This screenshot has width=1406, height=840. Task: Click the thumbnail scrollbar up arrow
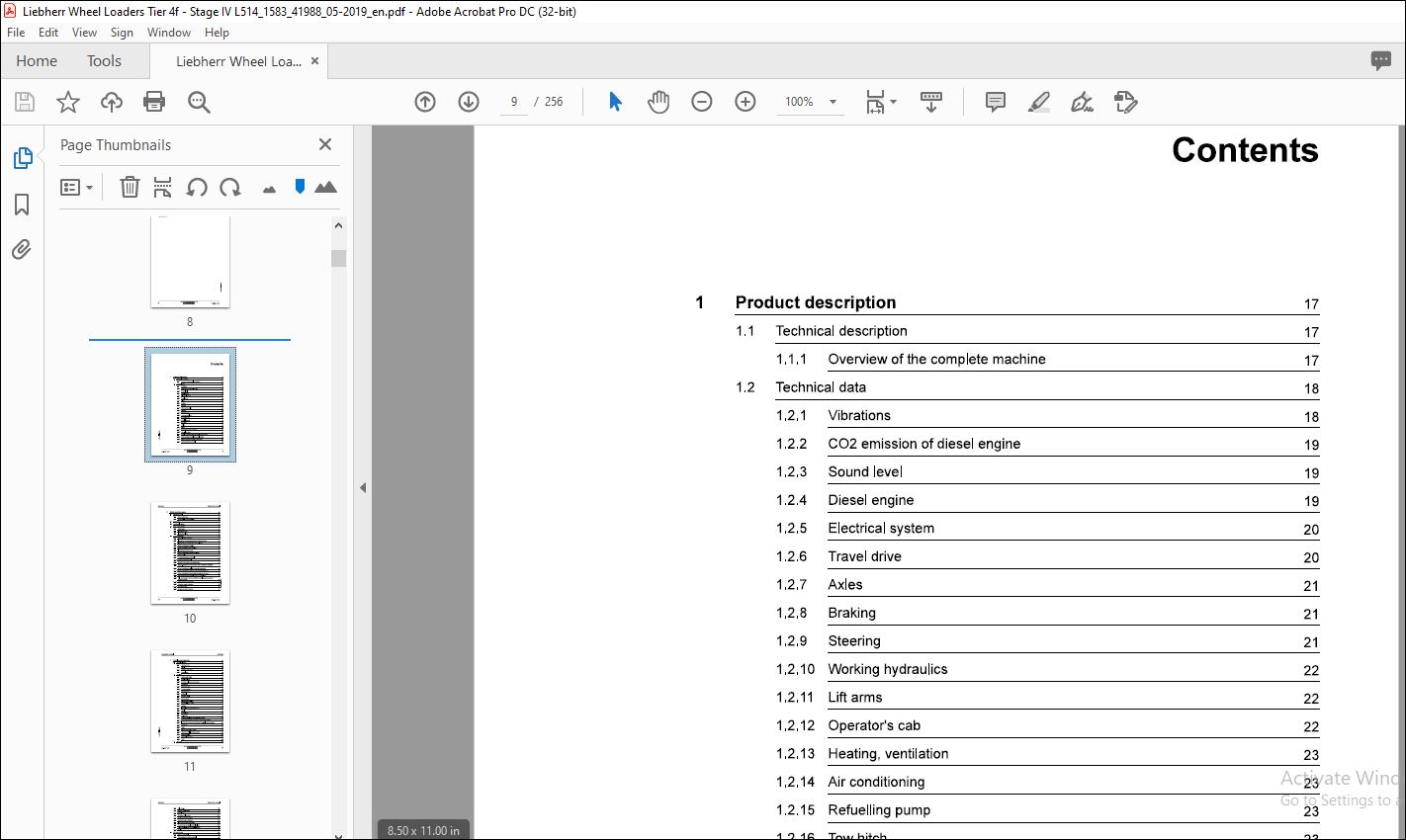[x=338, y=225]
